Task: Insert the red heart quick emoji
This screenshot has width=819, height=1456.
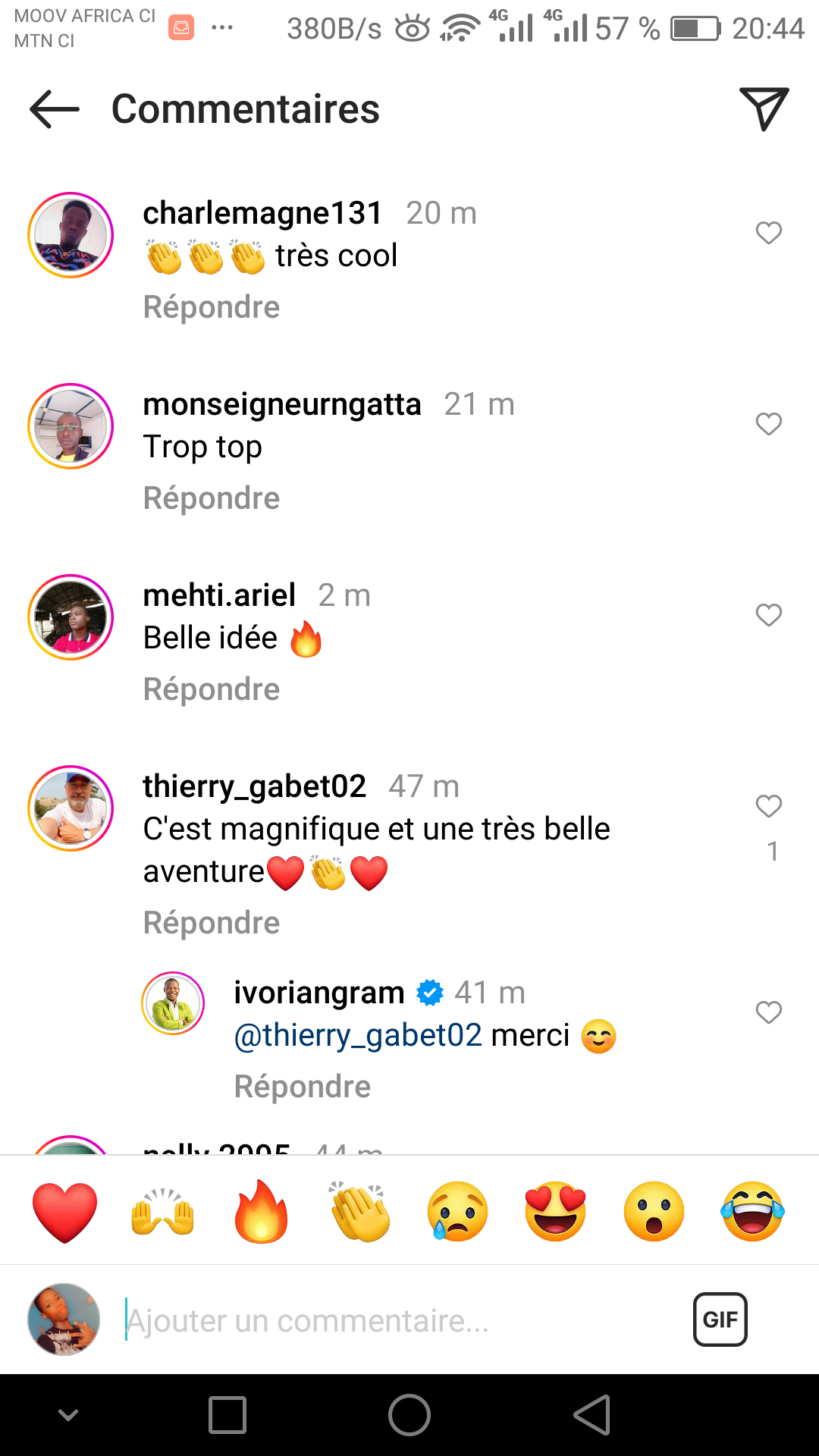Action: coord(65,1212)
